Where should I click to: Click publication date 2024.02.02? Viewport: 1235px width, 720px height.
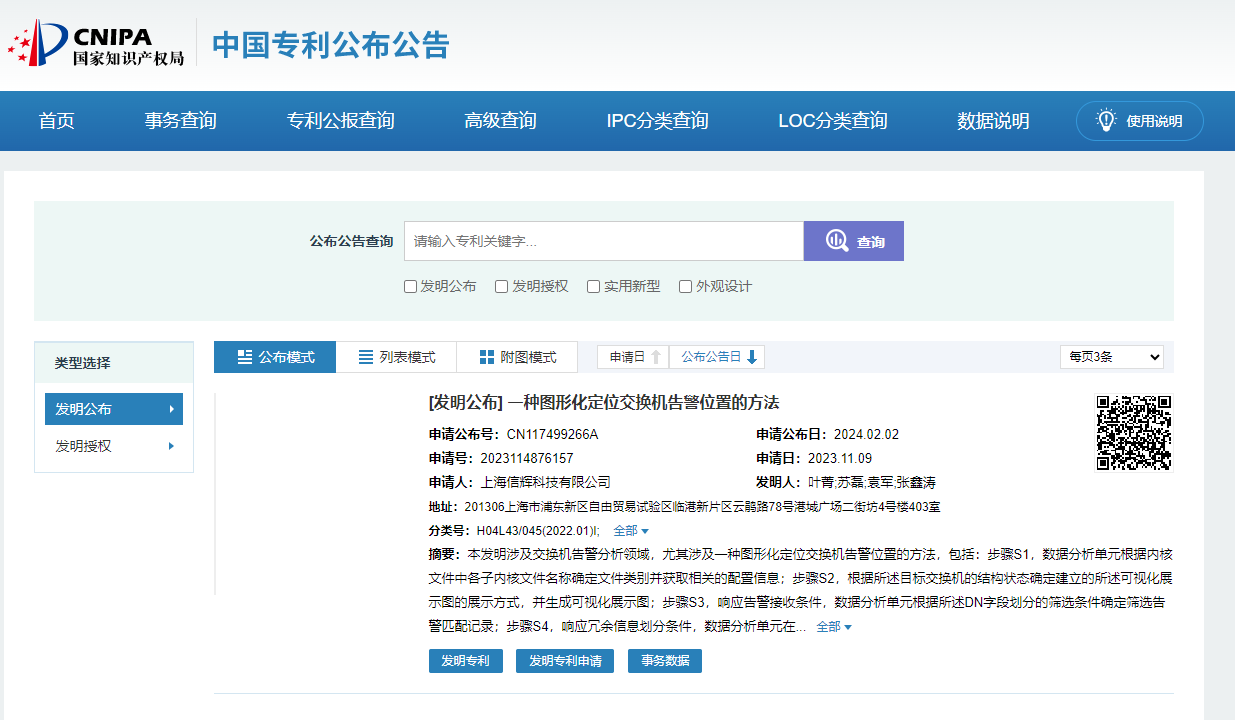click(866, 434)
